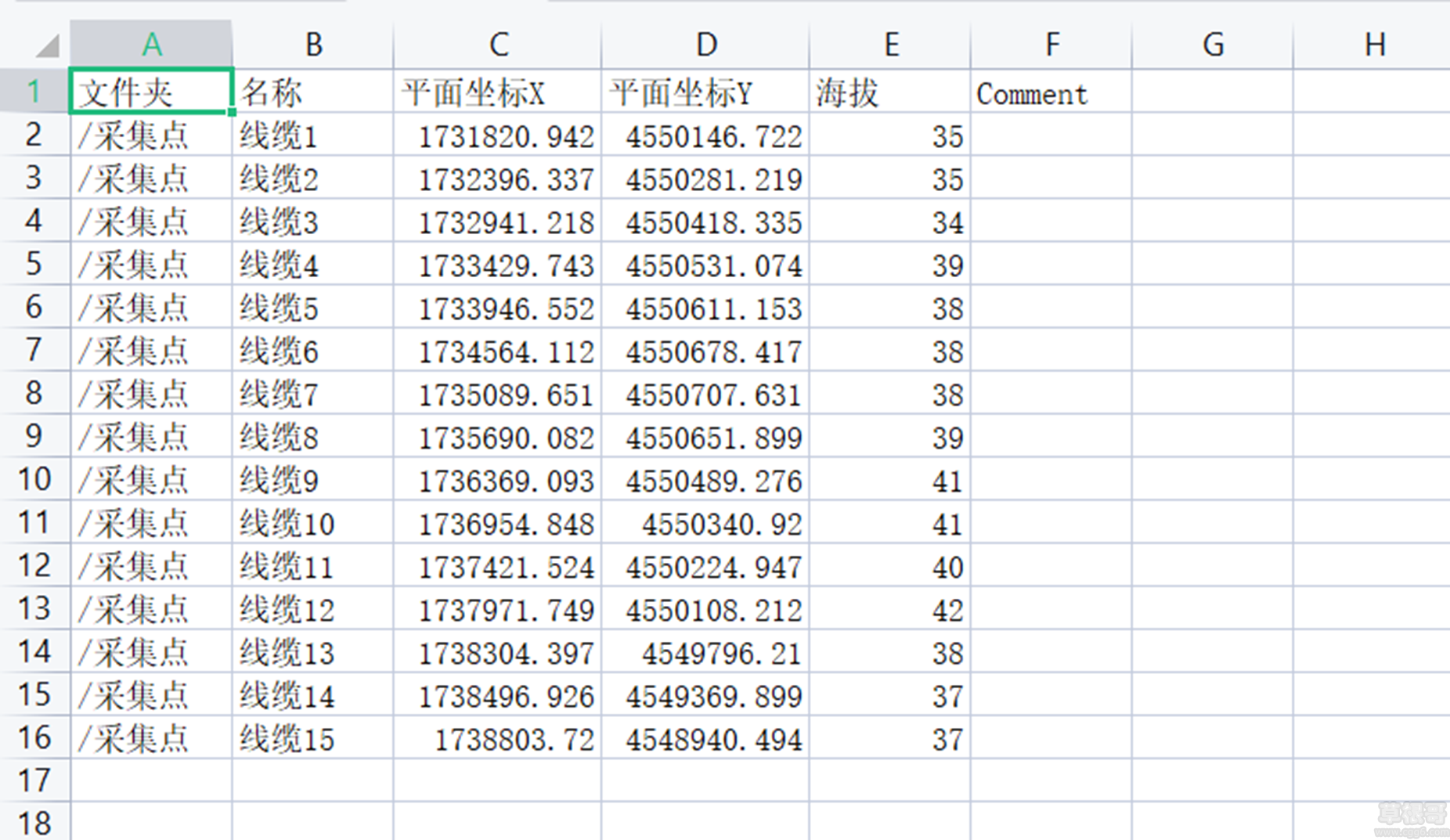Select cell containing 线缆7
Image resolution: width=1450 pixels, height=840 pixels.
[x=313, y=393]
